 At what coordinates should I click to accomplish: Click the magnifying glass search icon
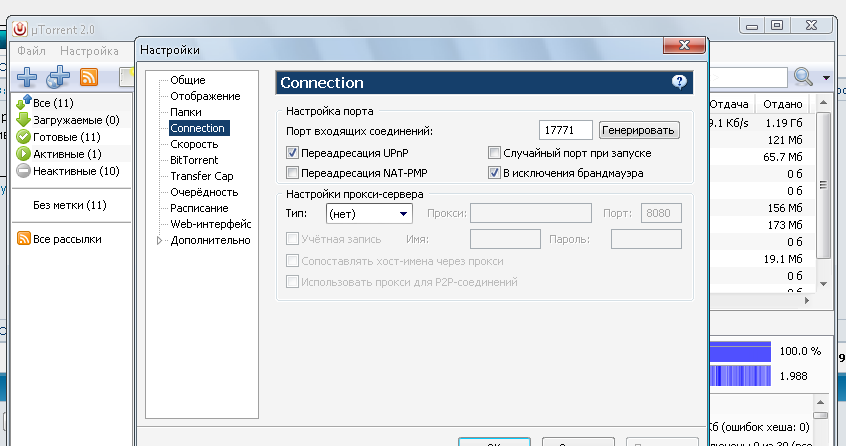pos(803,77)
